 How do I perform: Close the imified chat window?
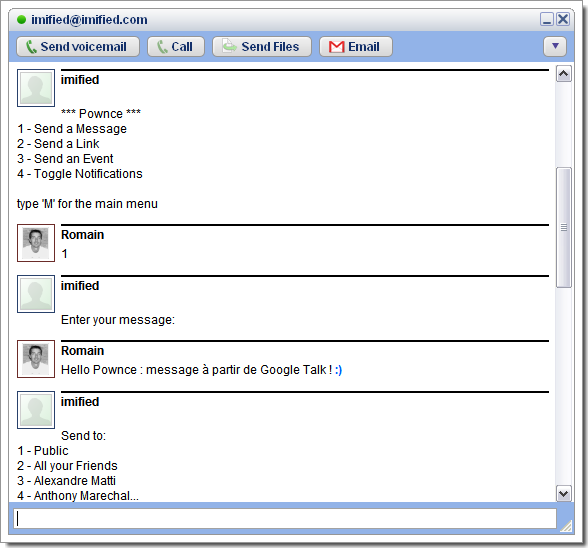(x=563, y=19)
